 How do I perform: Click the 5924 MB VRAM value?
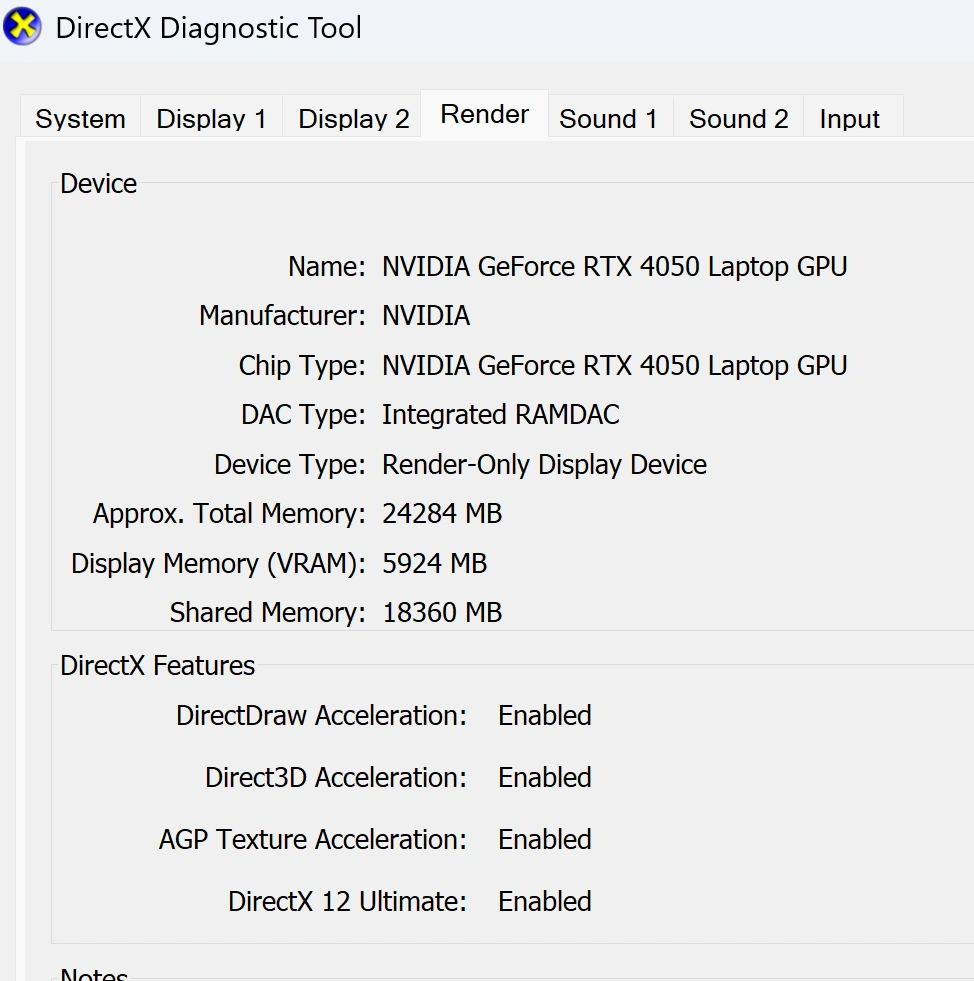pyautogui.click(x=434, y=564)
